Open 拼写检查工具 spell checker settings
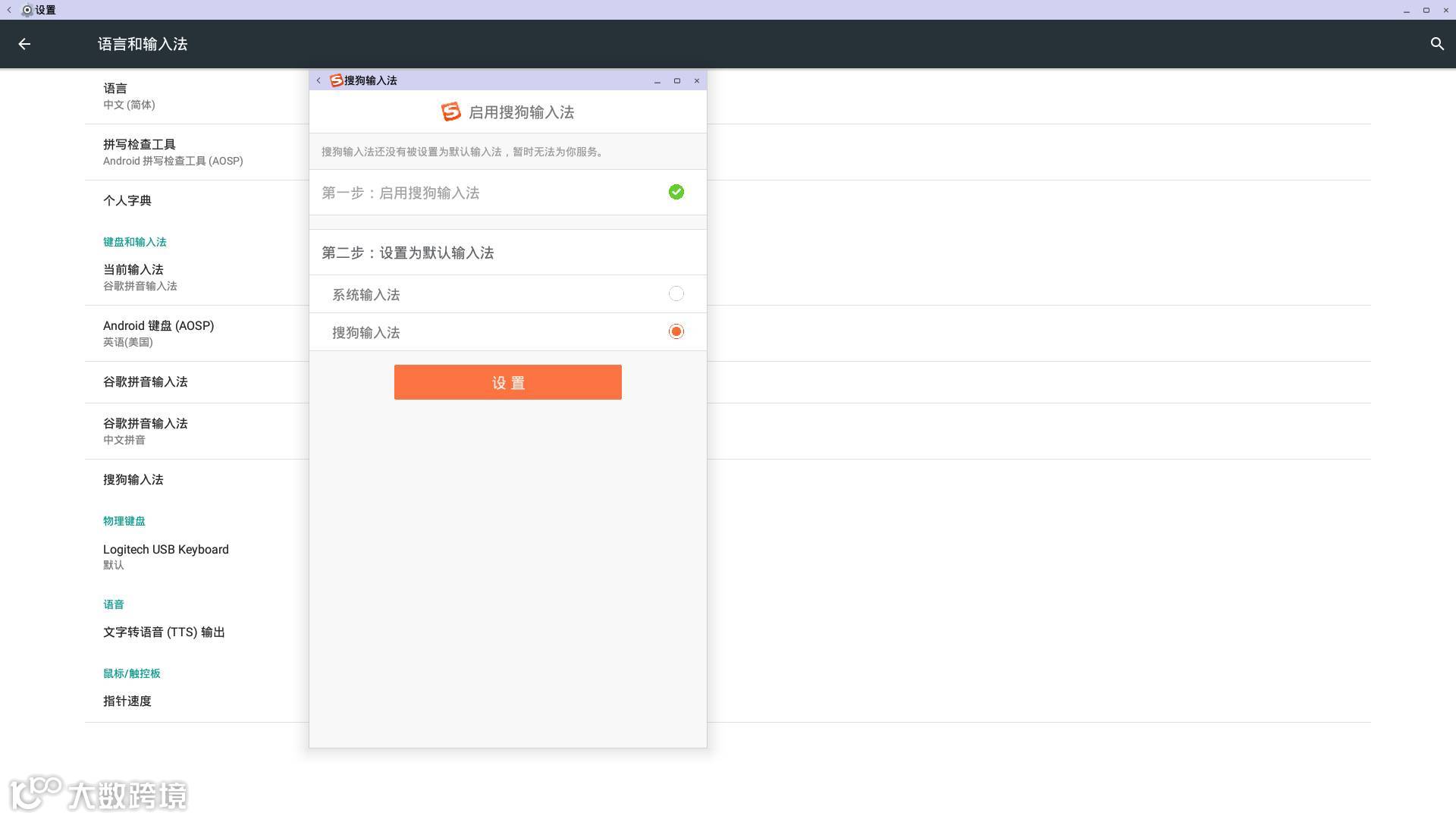1456x819 pixels. (x=173, y=152)
